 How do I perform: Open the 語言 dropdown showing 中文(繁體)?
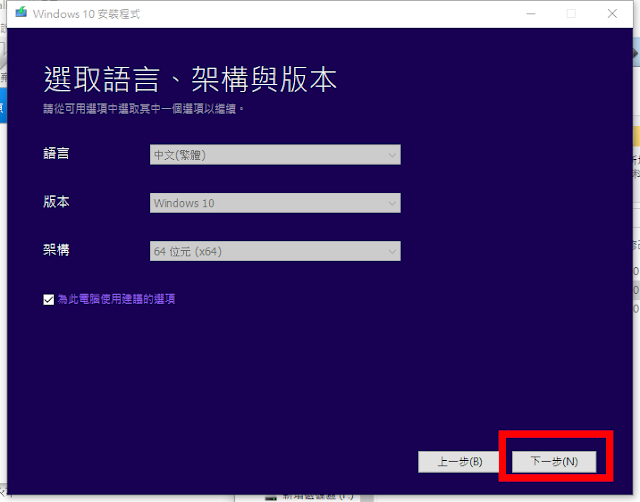point(275,155)
